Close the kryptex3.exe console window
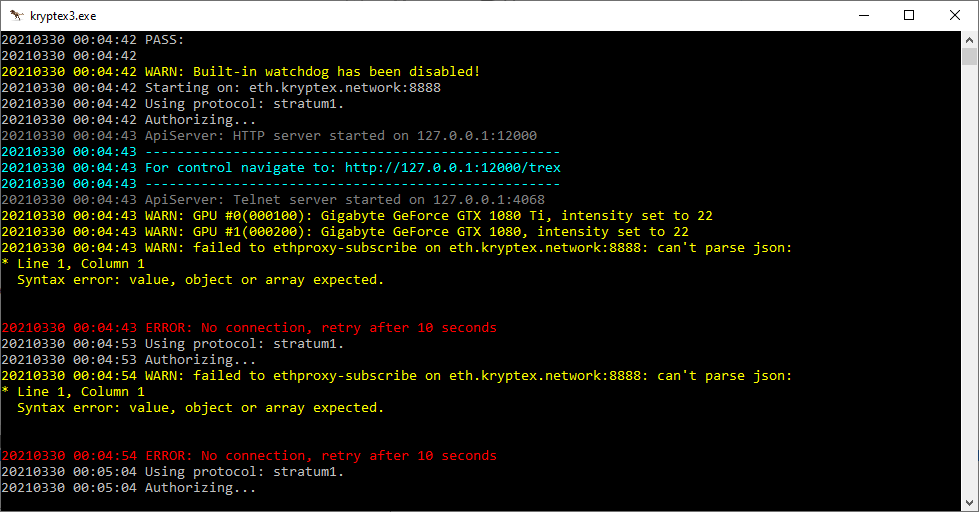 (955, 15)
